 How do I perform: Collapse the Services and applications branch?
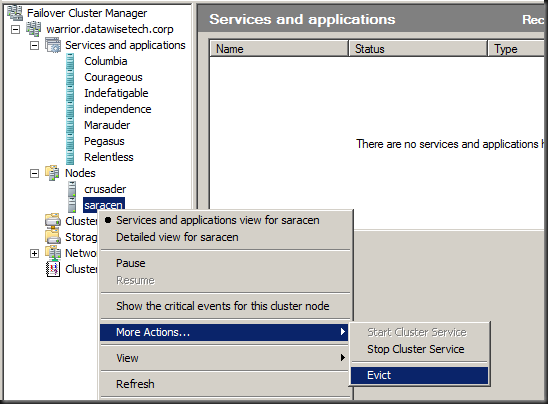coord(34,45)
